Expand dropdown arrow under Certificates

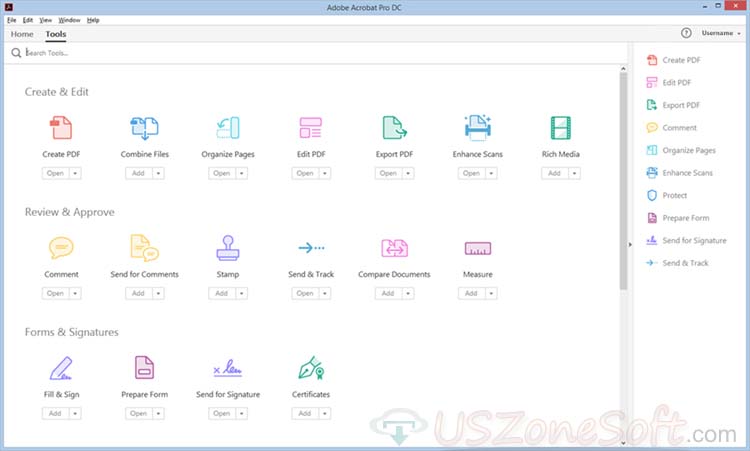tap(325, 413)
